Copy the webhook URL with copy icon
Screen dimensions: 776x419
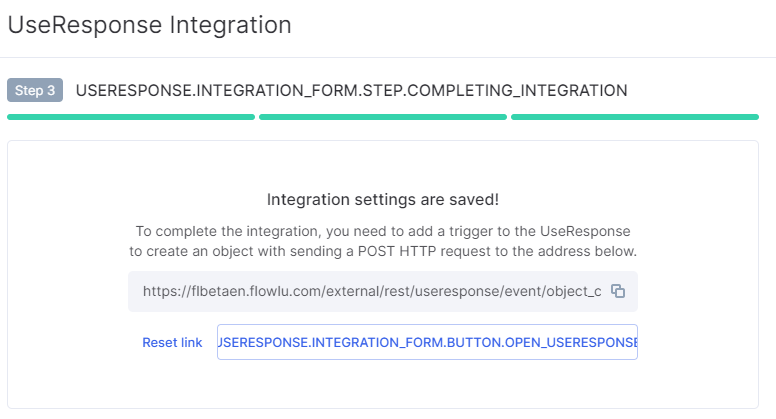click(618, 291)
